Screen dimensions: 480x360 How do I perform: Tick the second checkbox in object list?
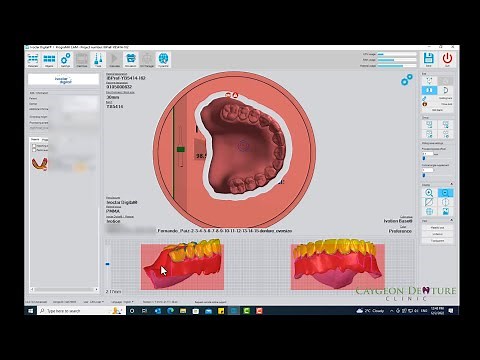point(34,150)
